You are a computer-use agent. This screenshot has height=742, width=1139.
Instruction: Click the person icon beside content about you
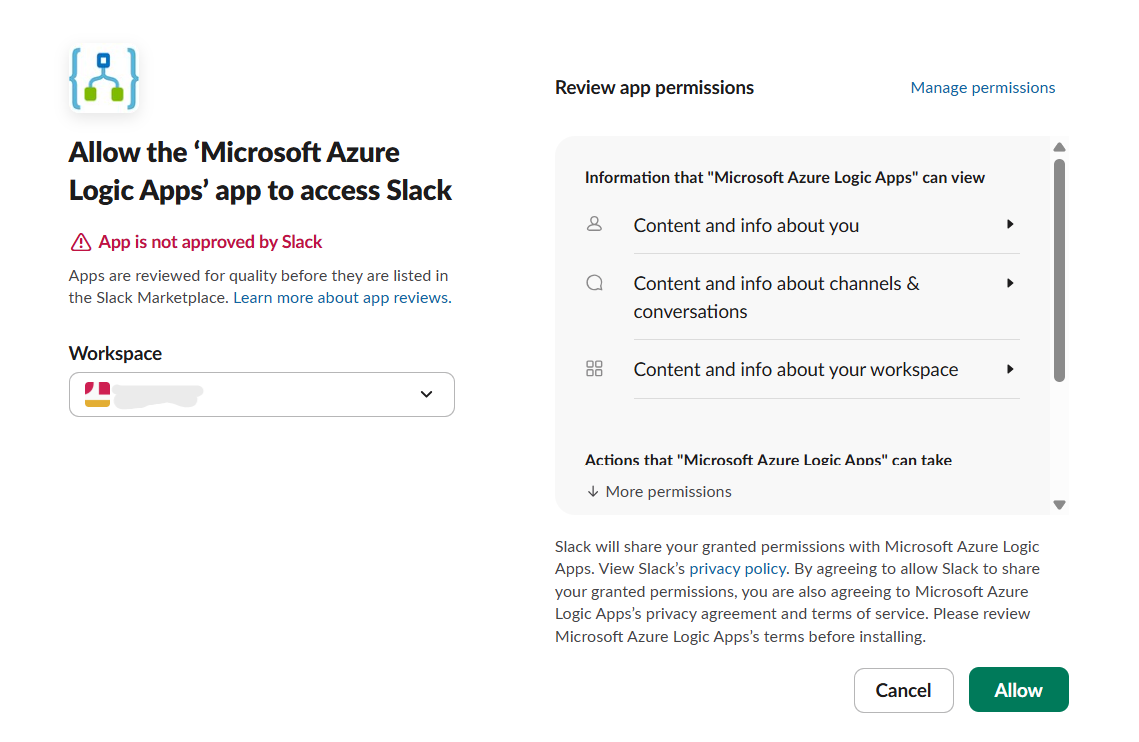click(595, 225)
